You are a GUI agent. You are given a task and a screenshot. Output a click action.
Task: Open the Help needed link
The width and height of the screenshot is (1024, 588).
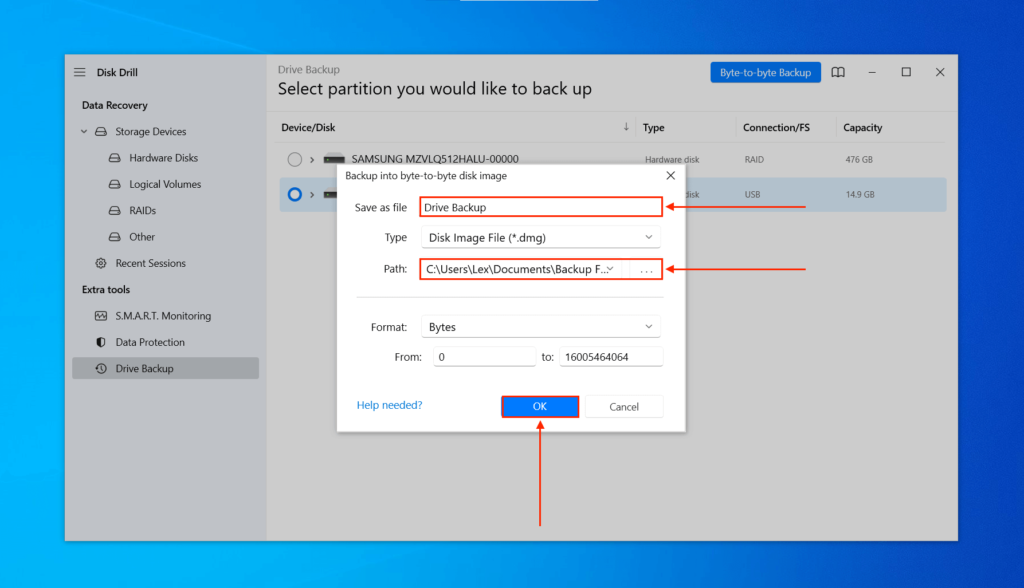point(388,404)
